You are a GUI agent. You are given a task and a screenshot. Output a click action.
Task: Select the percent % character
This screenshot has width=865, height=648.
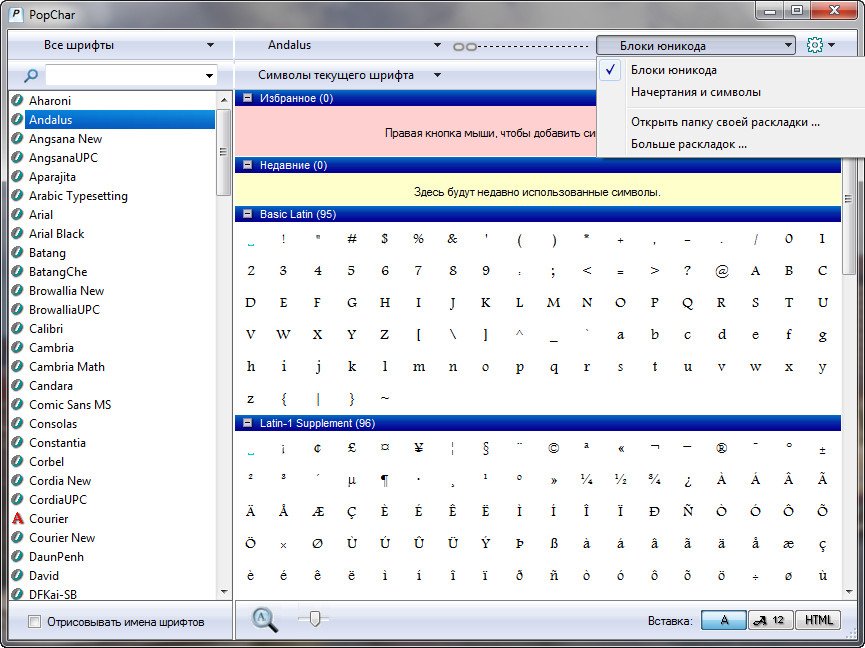point(419,239)
